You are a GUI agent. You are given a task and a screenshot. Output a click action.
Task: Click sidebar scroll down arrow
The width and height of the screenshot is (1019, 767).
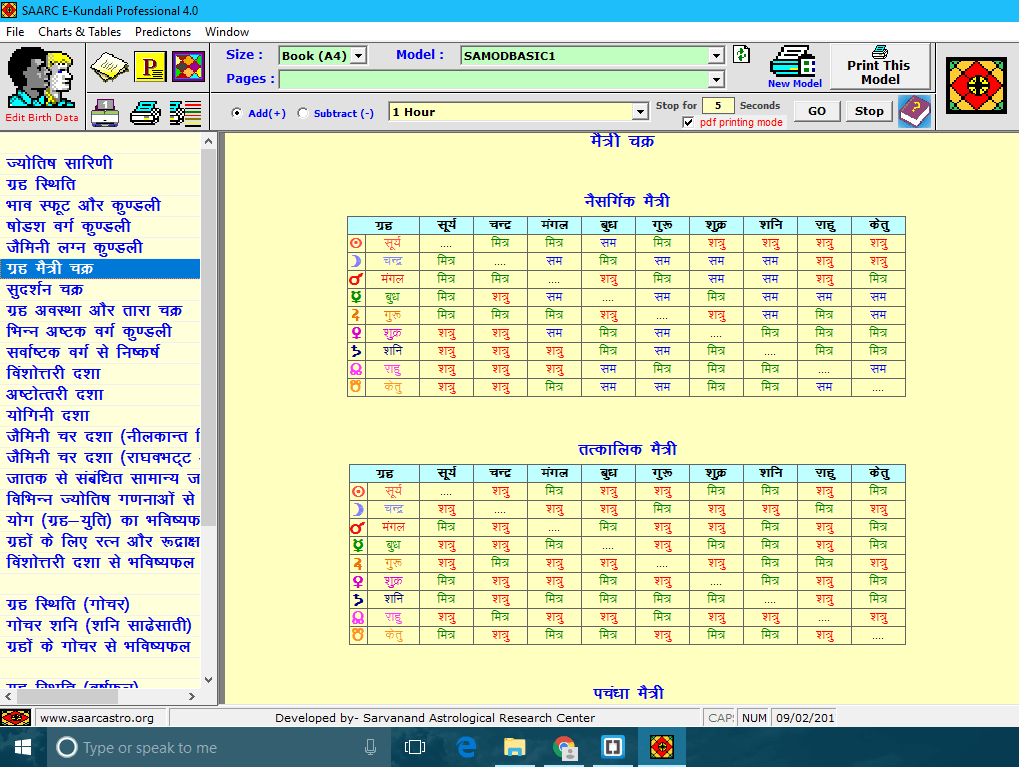pos(208,680)
